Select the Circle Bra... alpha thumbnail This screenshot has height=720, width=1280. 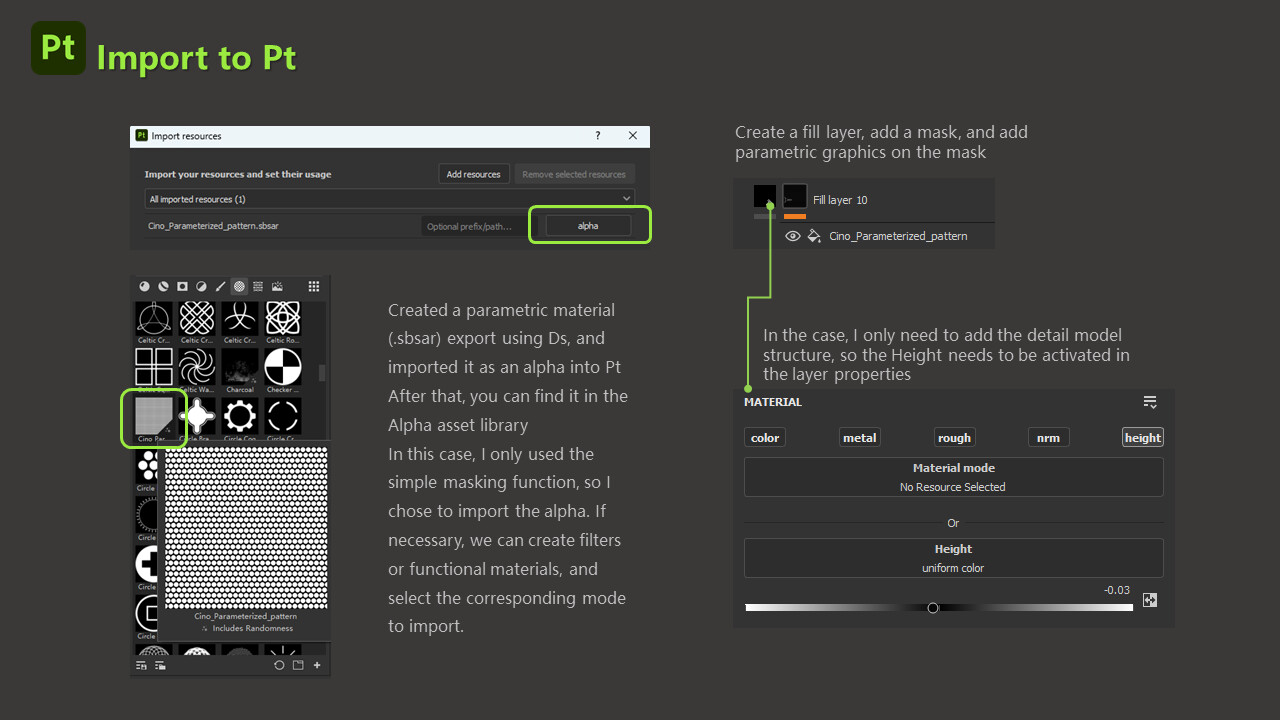[x=197, y=416]
